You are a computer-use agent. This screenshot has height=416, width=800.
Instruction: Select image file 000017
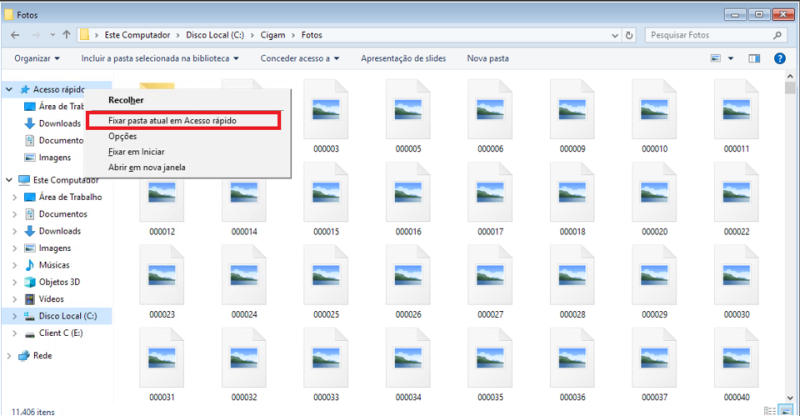click(490, 199)
